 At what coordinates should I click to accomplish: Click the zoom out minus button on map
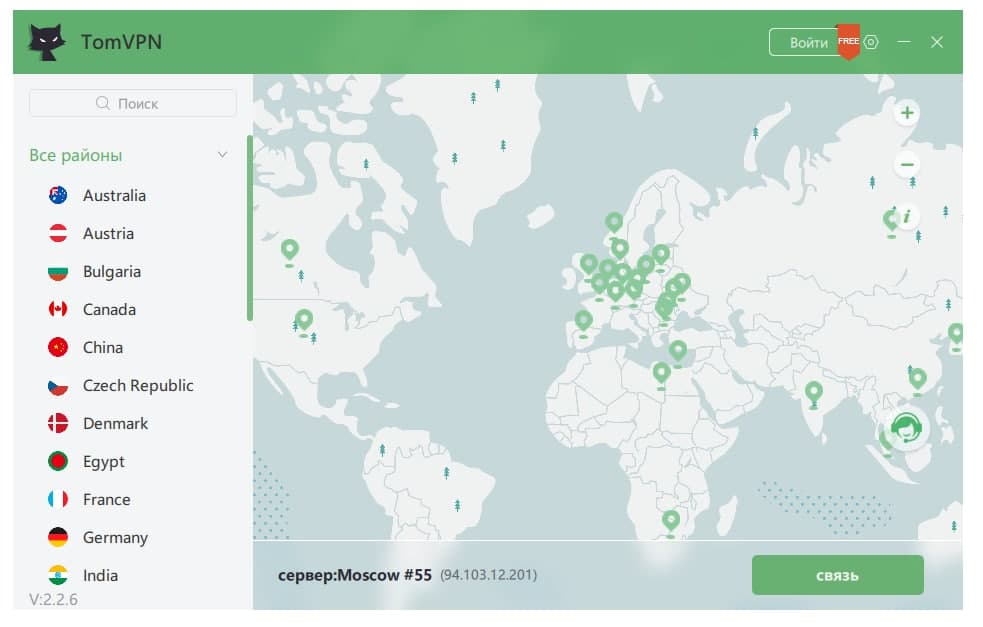[x=907, y=164]
